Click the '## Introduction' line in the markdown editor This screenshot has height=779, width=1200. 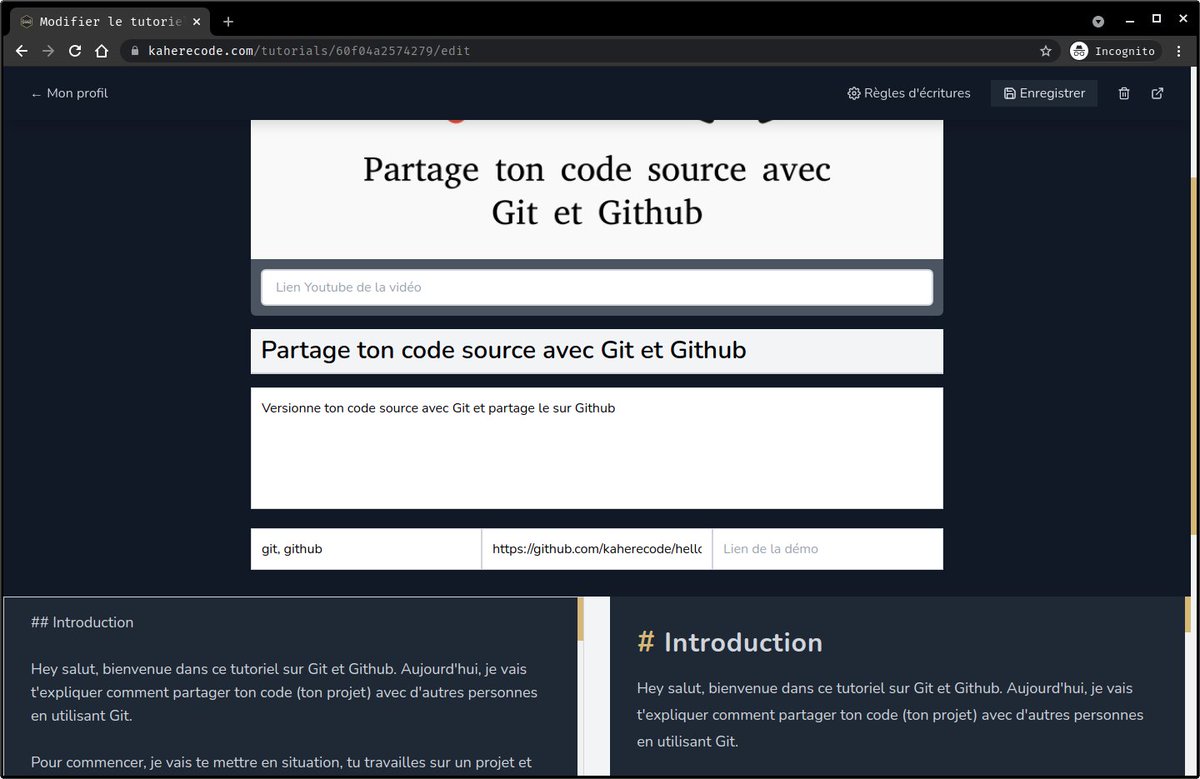pyautogui.click(x=82, y=622)
